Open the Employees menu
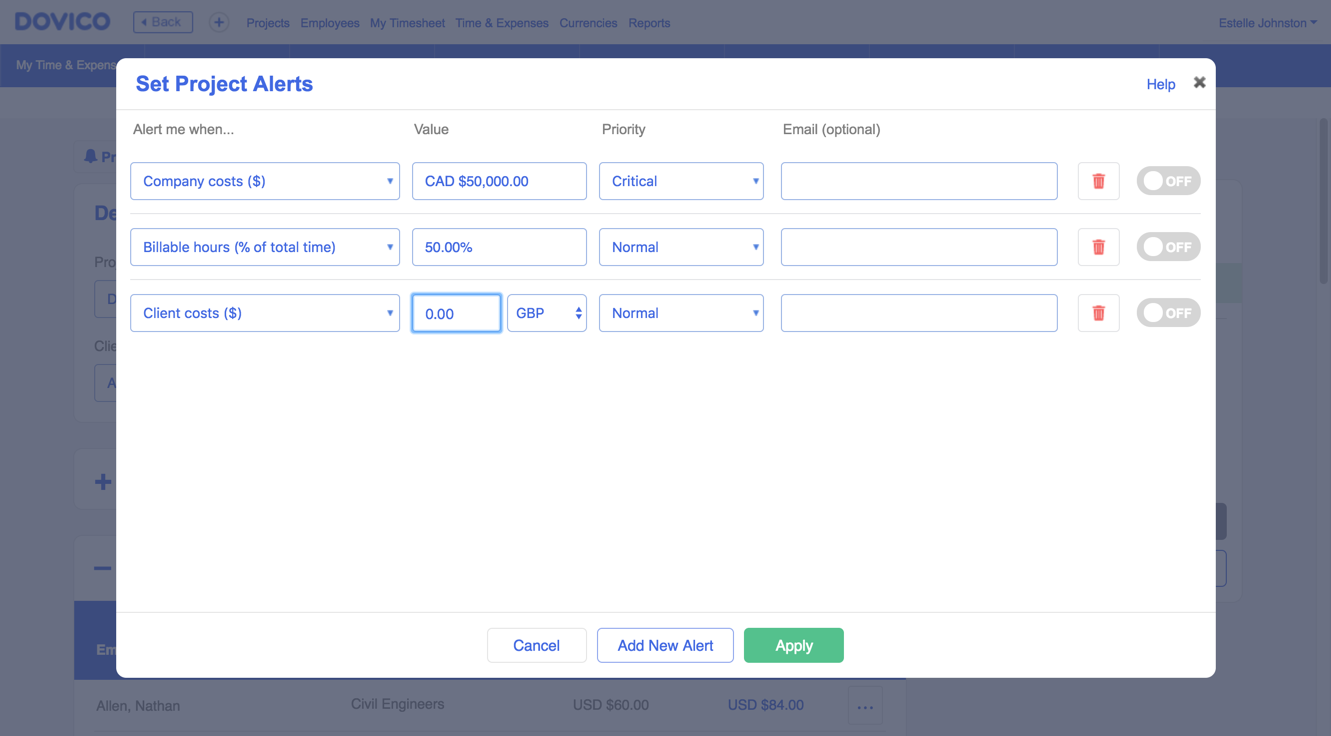Image resolution: width=1331 pixels, height=736 pixels. click(330, 23)
